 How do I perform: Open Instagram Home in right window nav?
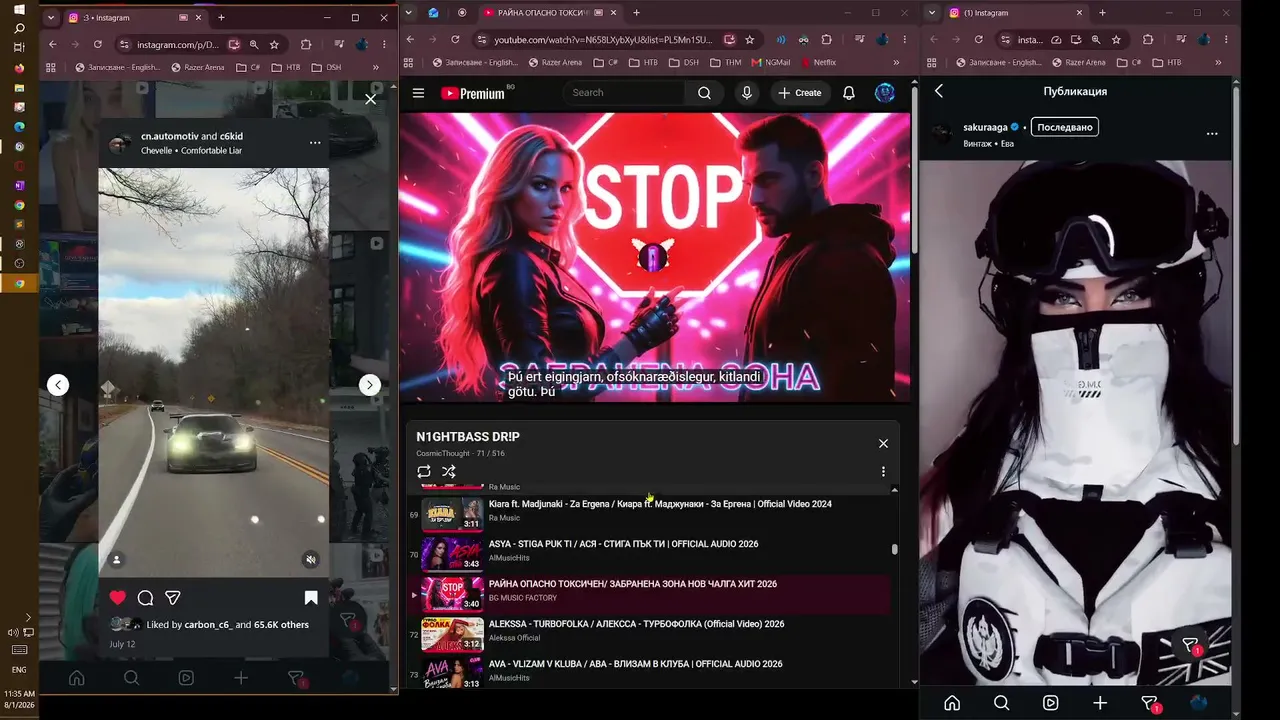952,703
